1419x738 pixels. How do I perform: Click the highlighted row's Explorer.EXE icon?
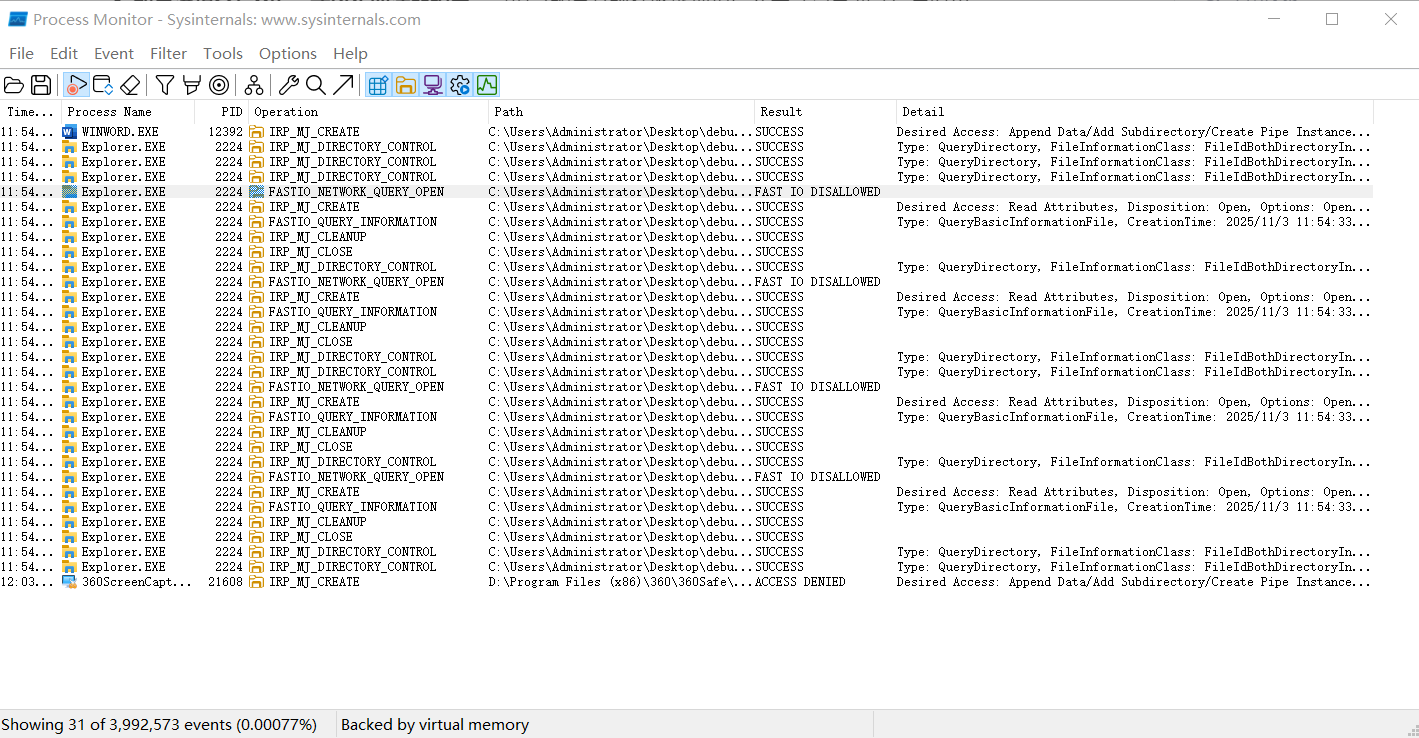point(69,192)
